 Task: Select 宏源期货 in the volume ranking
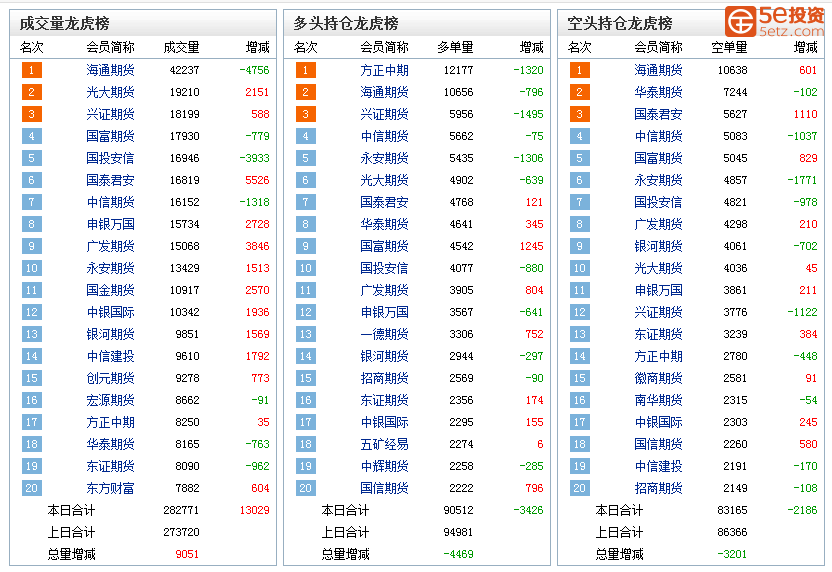[x=110, y=401]
